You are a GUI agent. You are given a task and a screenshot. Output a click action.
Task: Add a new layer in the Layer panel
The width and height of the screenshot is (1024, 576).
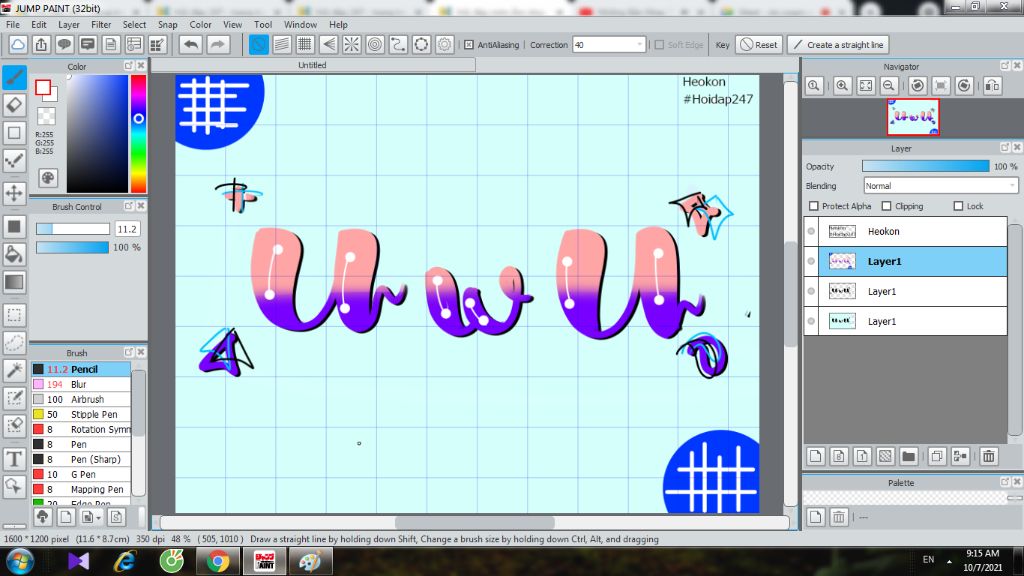point(816,456)
